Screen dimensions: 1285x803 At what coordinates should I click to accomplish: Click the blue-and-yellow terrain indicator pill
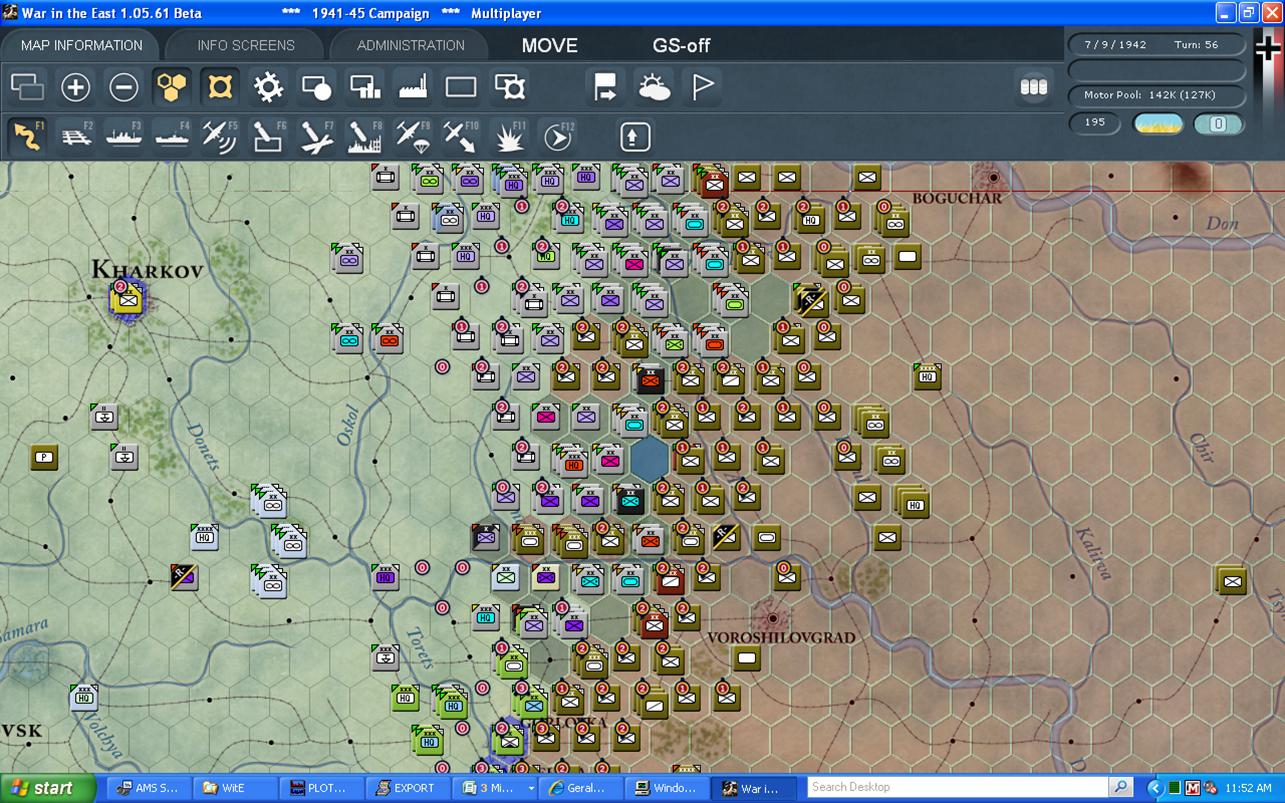(1158, 124)
